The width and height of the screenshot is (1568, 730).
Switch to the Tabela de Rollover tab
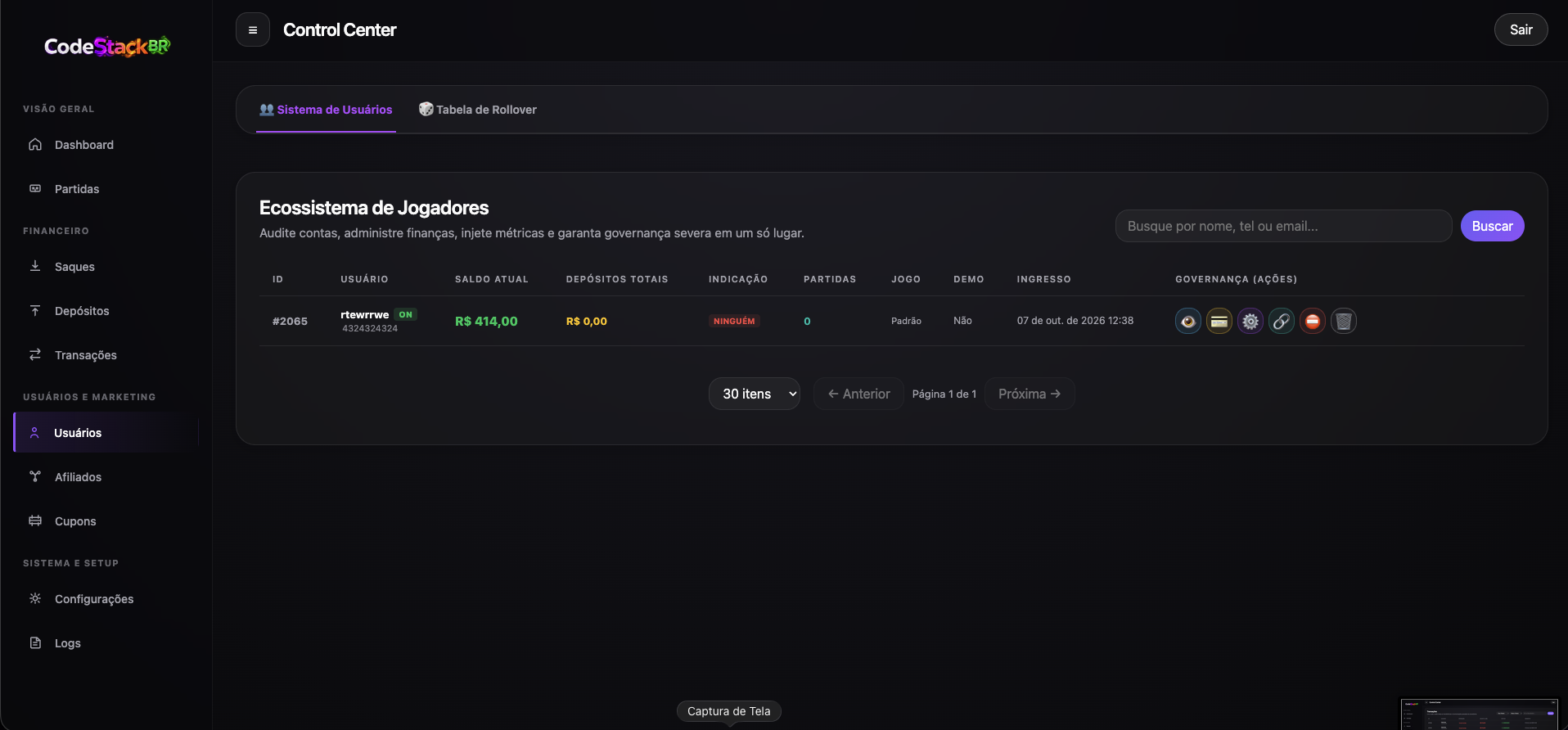(x=478, y=110)
